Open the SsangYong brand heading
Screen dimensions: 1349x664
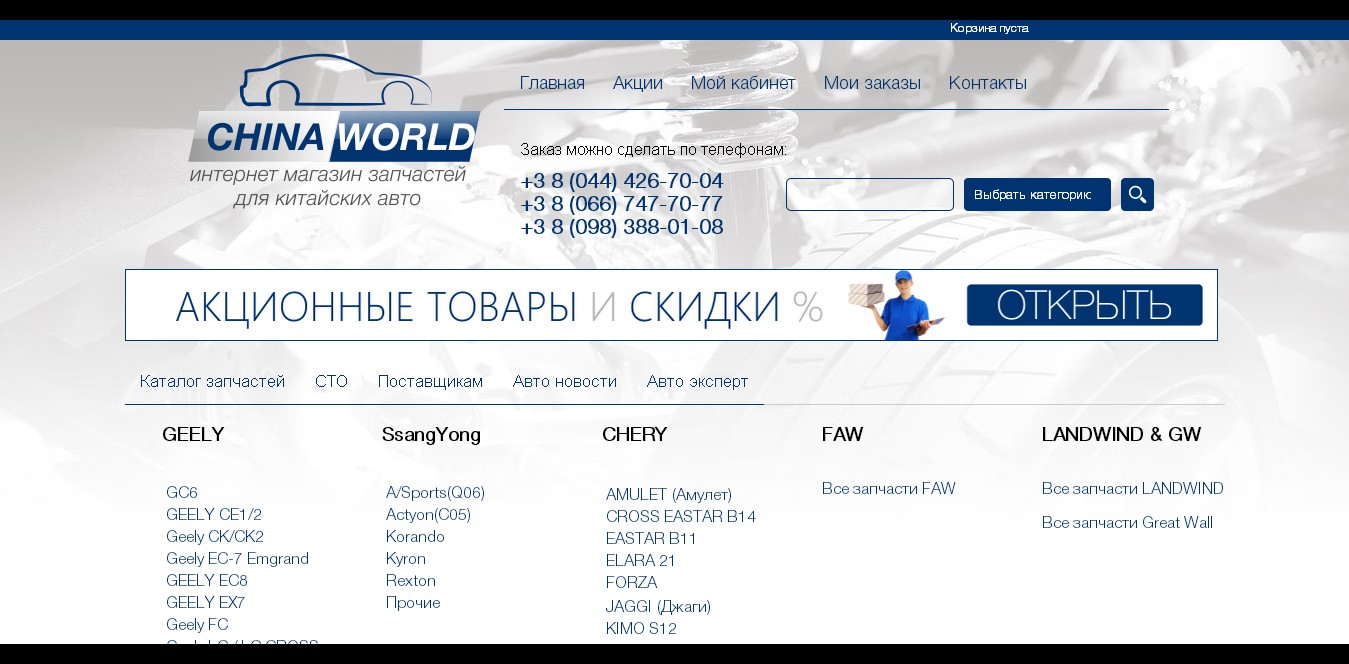tap(431, 434)
